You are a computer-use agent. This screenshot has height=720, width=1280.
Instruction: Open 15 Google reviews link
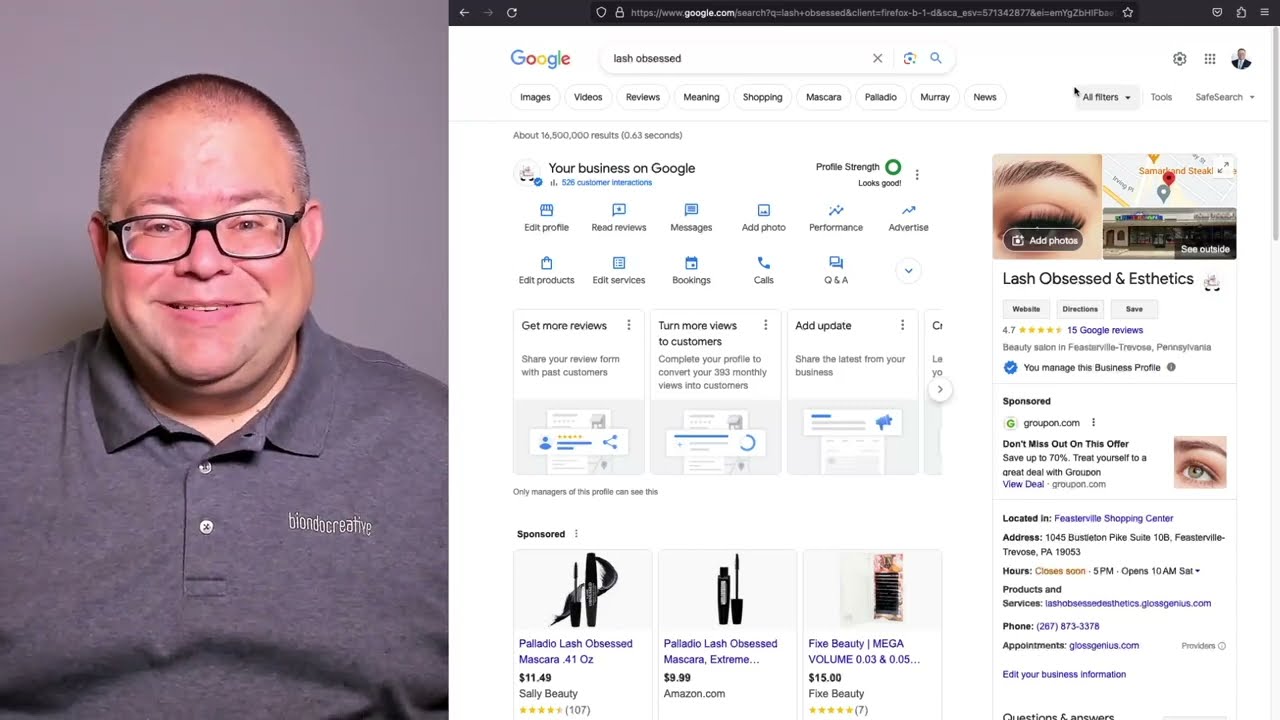(1105, 330)
